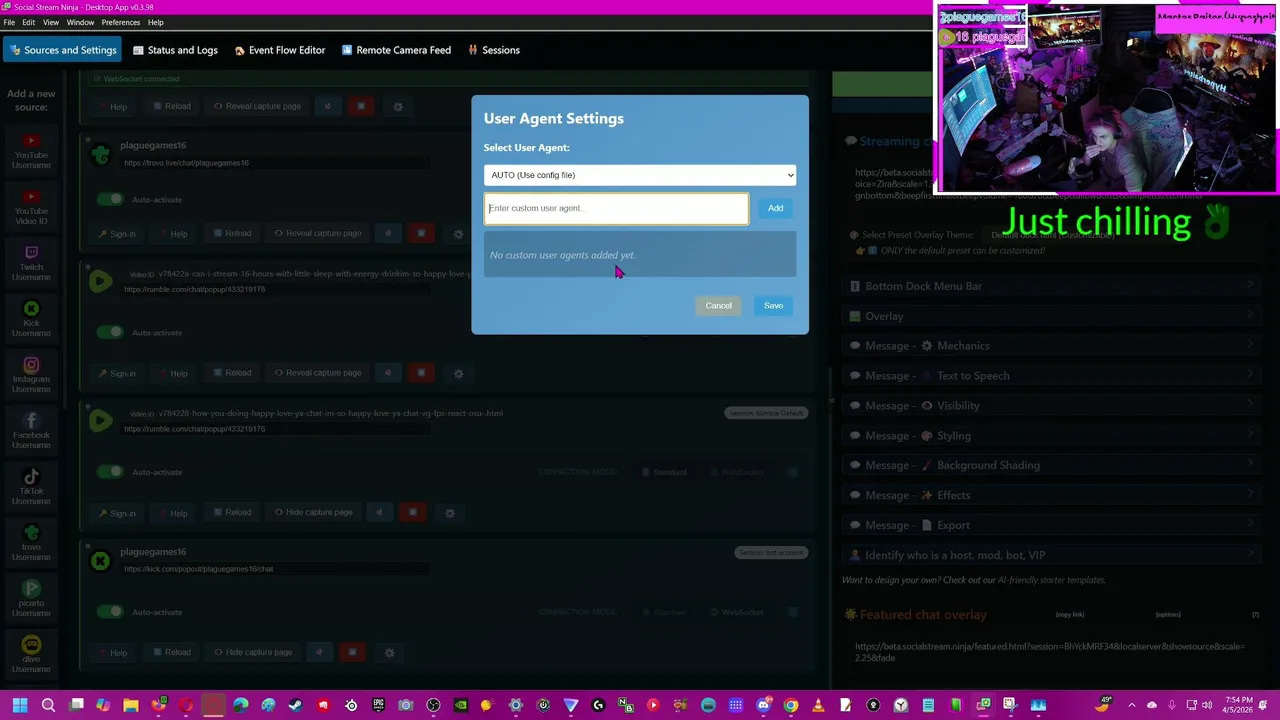
Task: Open gear settings for Kick plaguegames16 source
Action: pyautogui.click(x=389, y=653)
